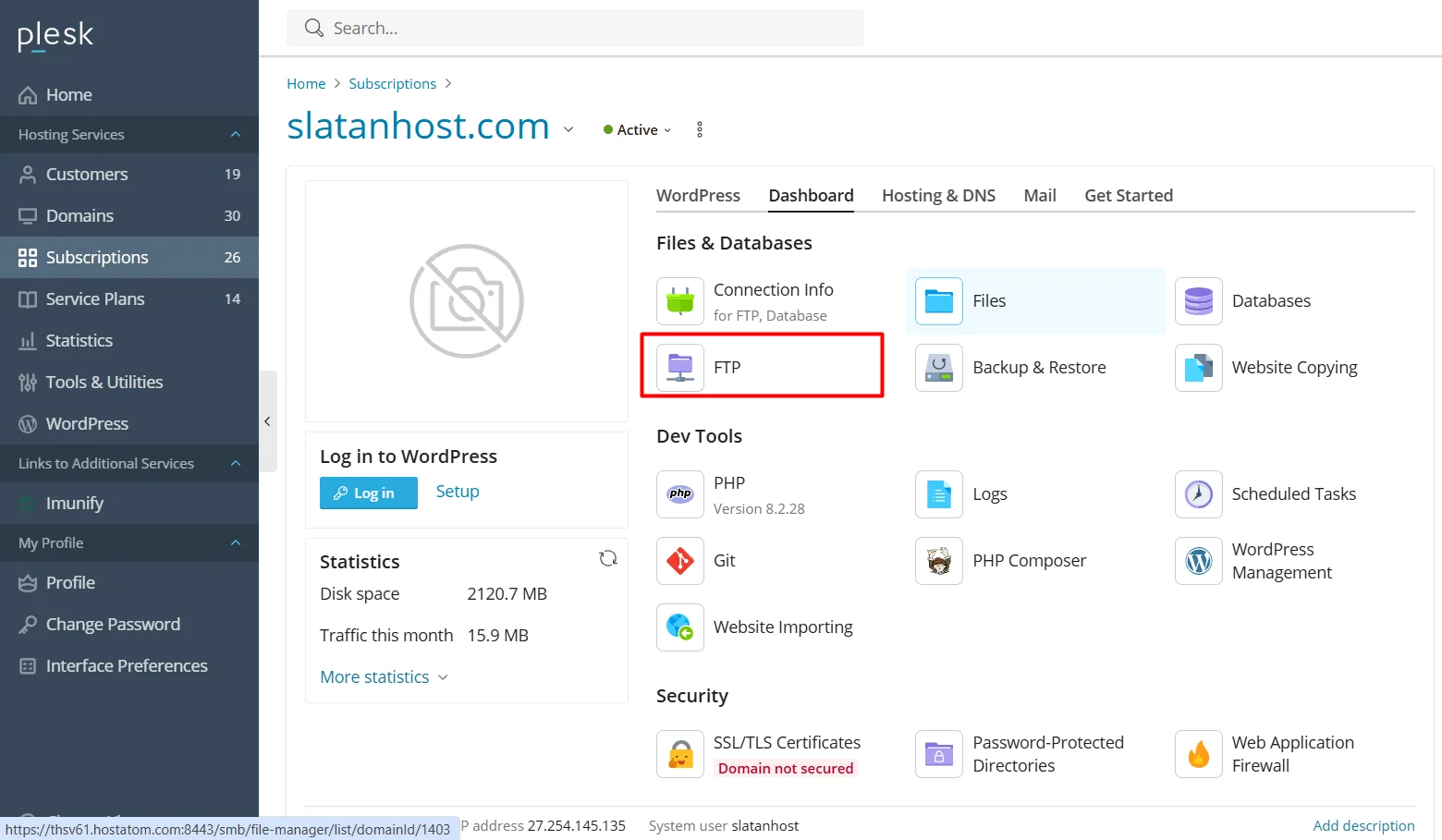Open the Git icon
The height and width of the screenshot is (840, 1442).
click(680, 561)
